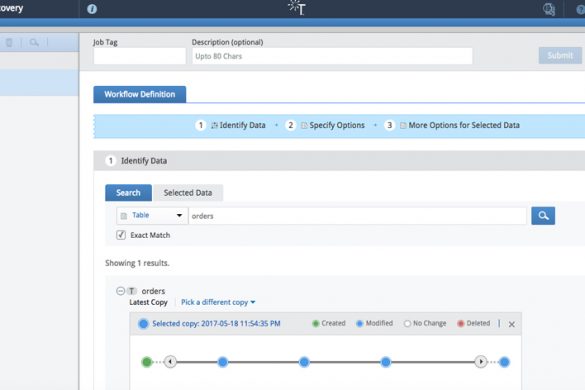585x390 pixels.
Task: Select the first blue marker after previous arrow
Action: (x=223, y=362)
